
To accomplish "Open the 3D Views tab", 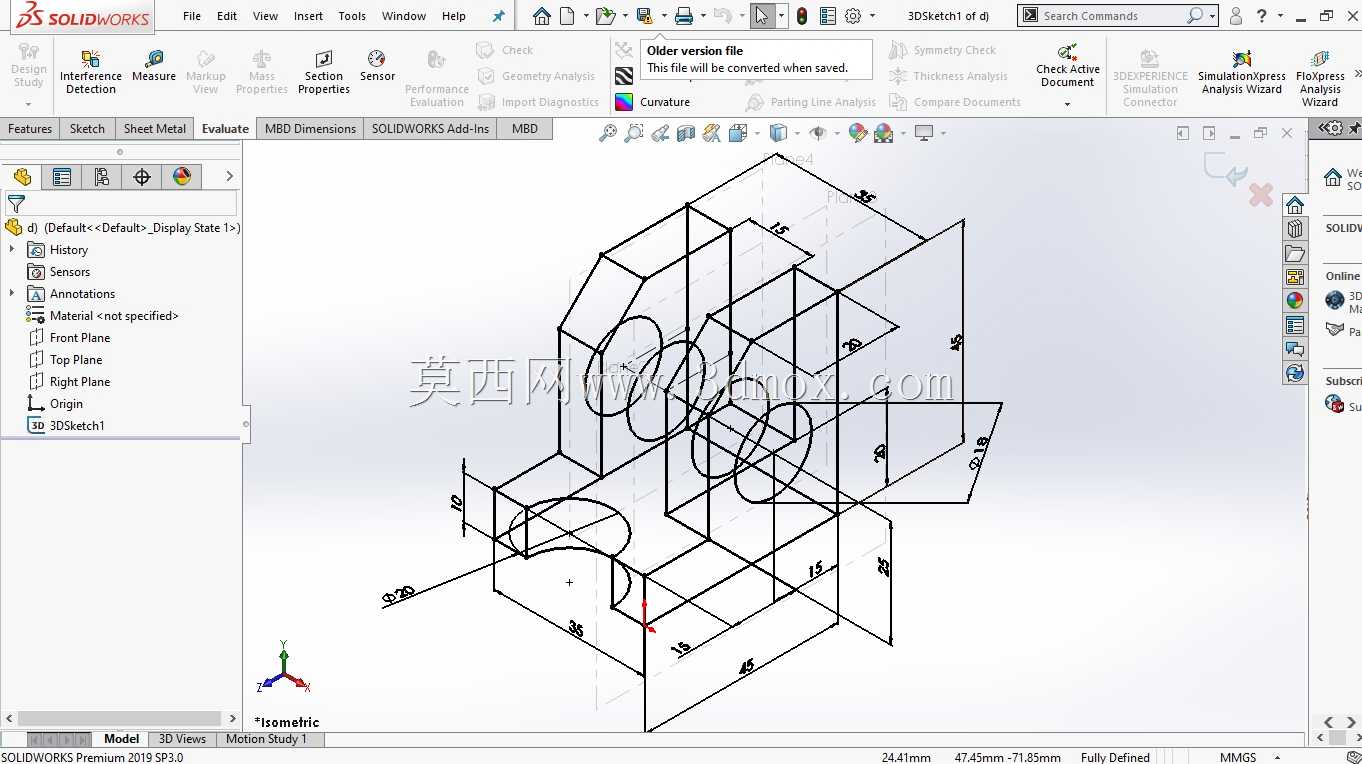I will pyautogui.click(x=182, y=739).
